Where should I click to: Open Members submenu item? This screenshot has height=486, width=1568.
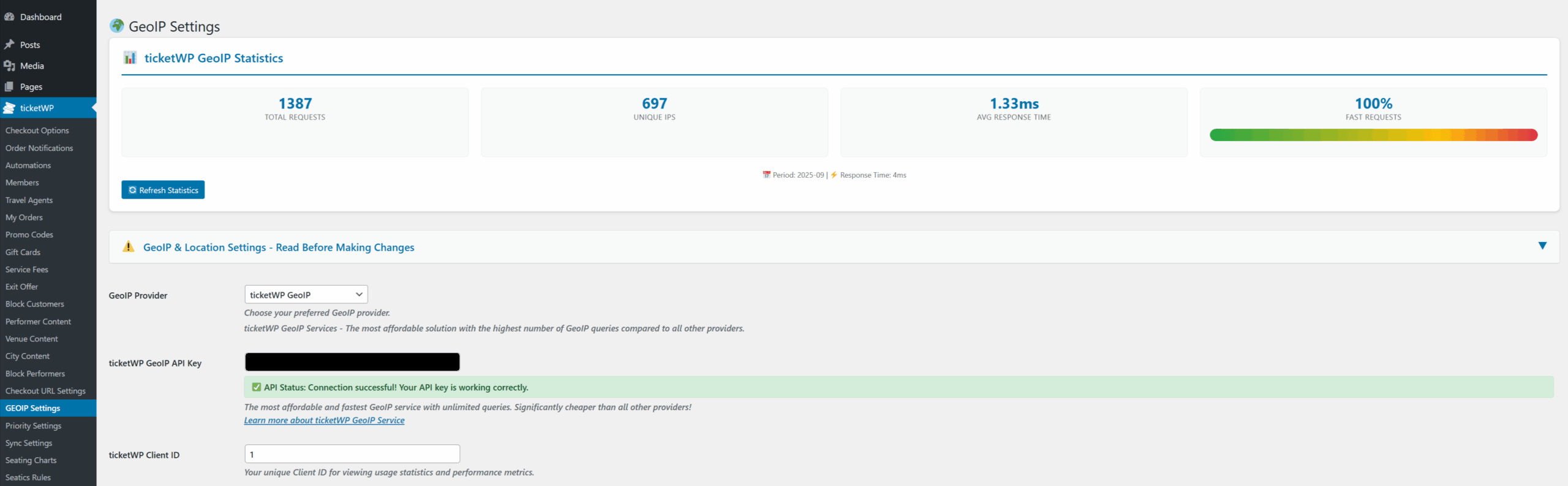click(x=22, y=183)
